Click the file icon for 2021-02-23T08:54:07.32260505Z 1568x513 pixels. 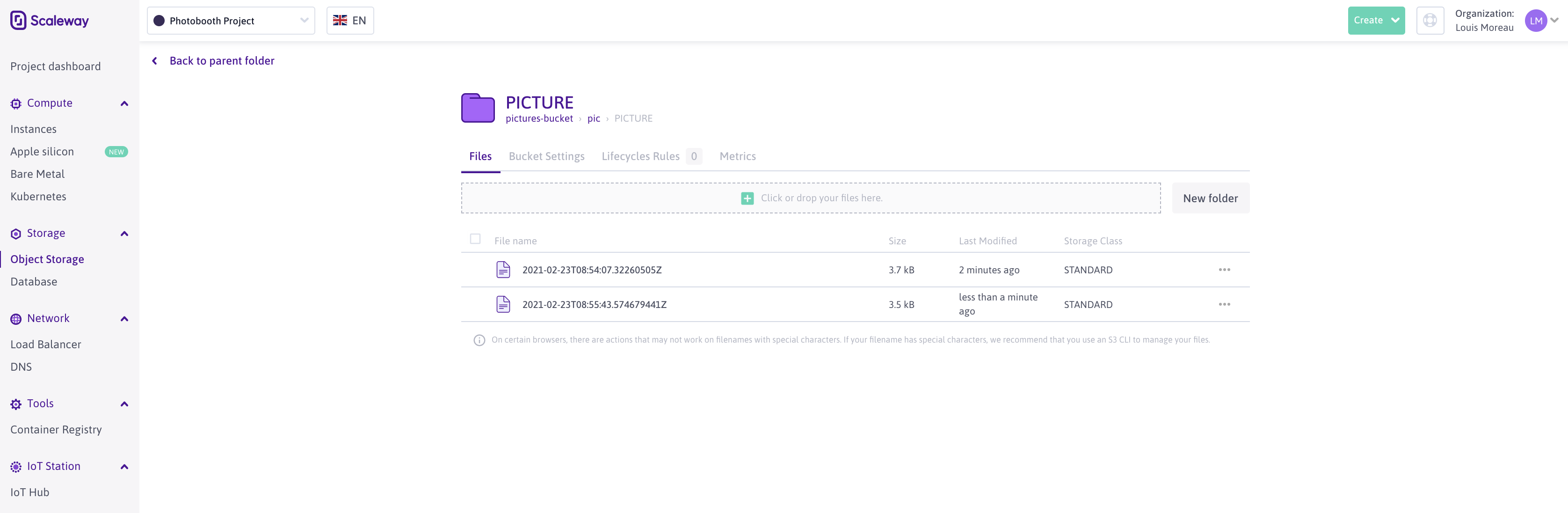pos(503,269)
